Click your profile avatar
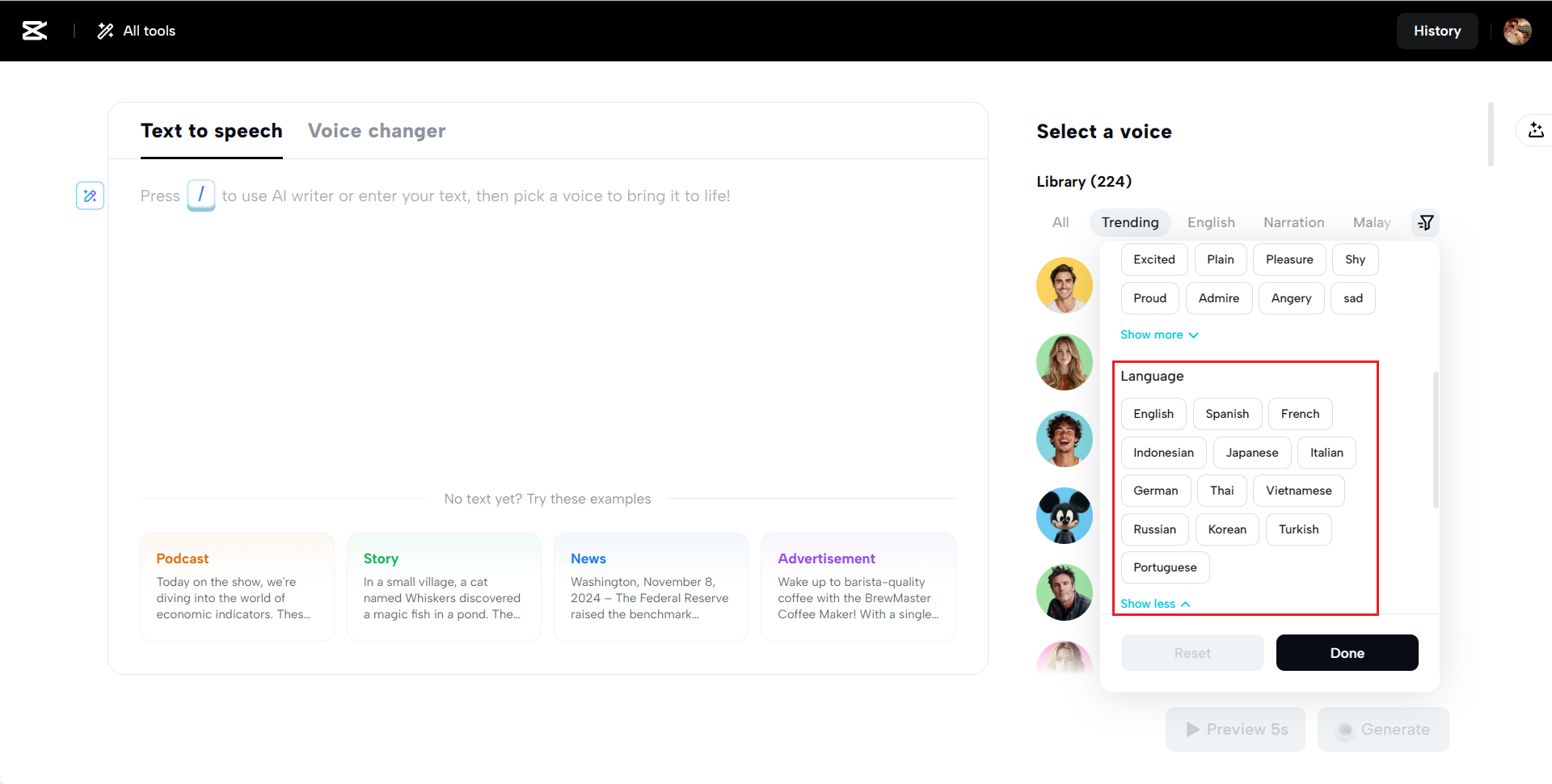Screen dimensions: 1552x784 1518,31
